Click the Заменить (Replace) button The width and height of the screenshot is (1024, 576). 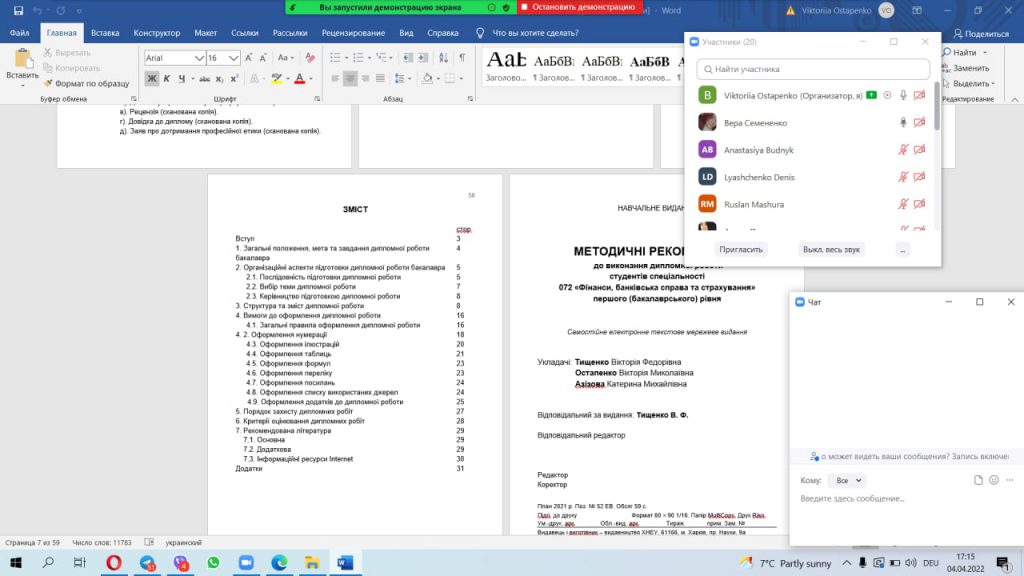pyautogui.click(x=965, y=68)
